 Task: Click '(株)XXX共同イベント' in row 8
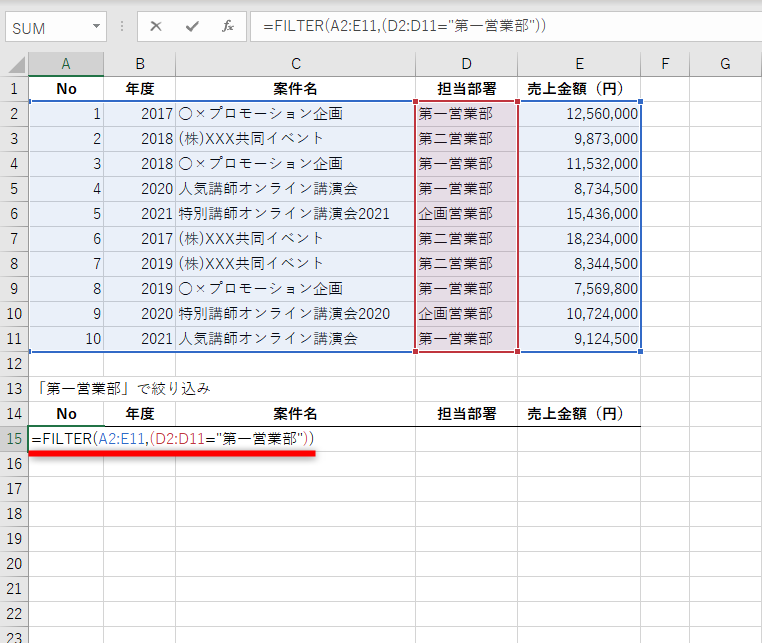tap(295, 264)
